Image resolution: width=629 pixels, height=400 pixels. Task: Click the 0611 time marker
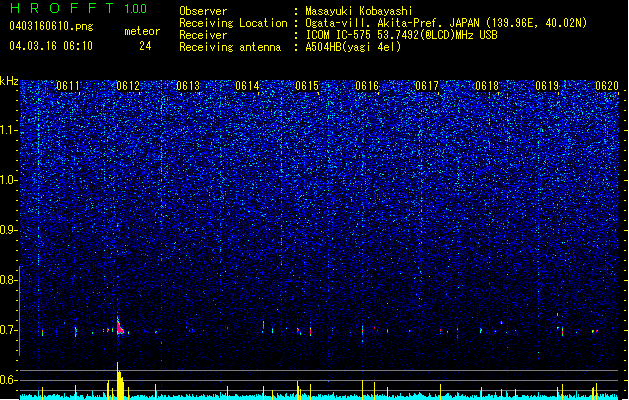68,86
